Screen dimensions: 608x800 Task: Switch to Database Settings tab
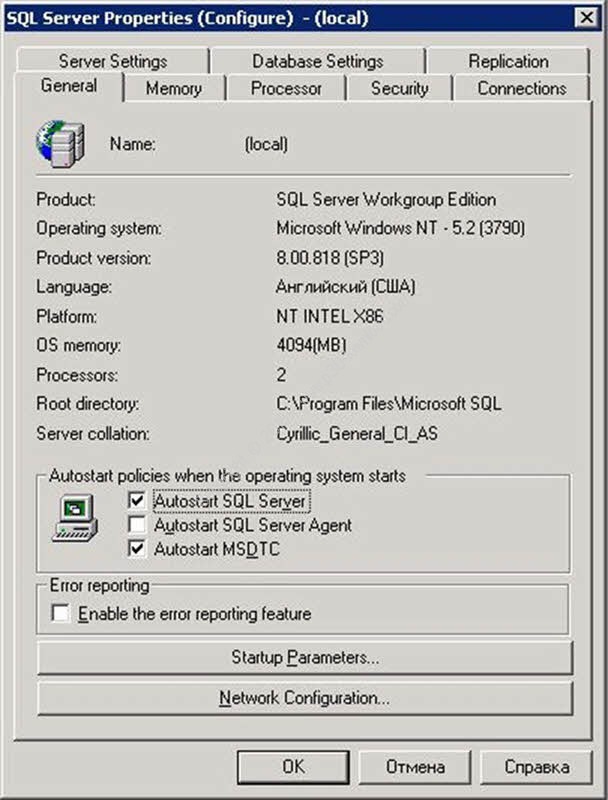(317, 62)
